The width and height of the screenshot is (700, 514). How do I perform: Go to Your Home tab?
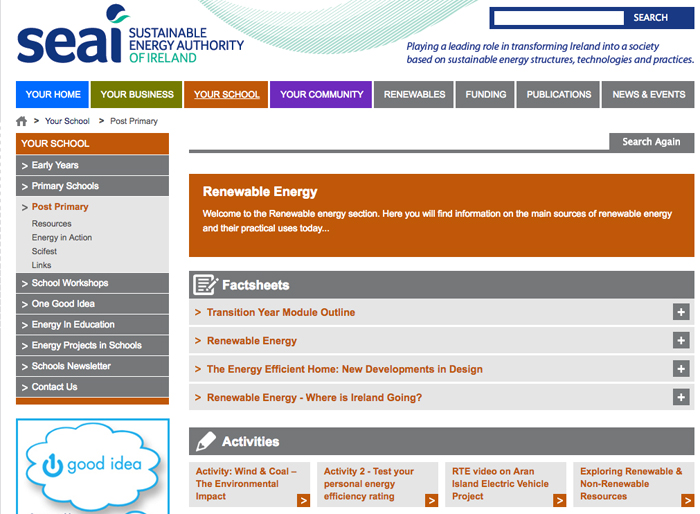52,95
